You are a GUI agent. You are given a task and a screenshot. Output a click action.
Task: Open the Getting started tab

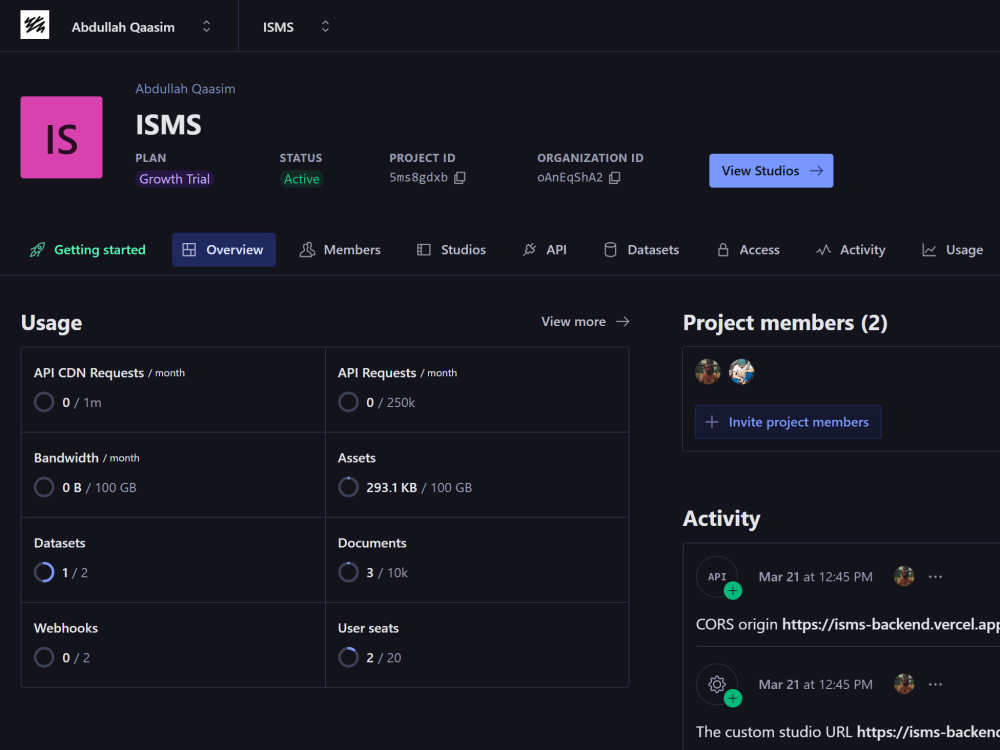point(88,250)
